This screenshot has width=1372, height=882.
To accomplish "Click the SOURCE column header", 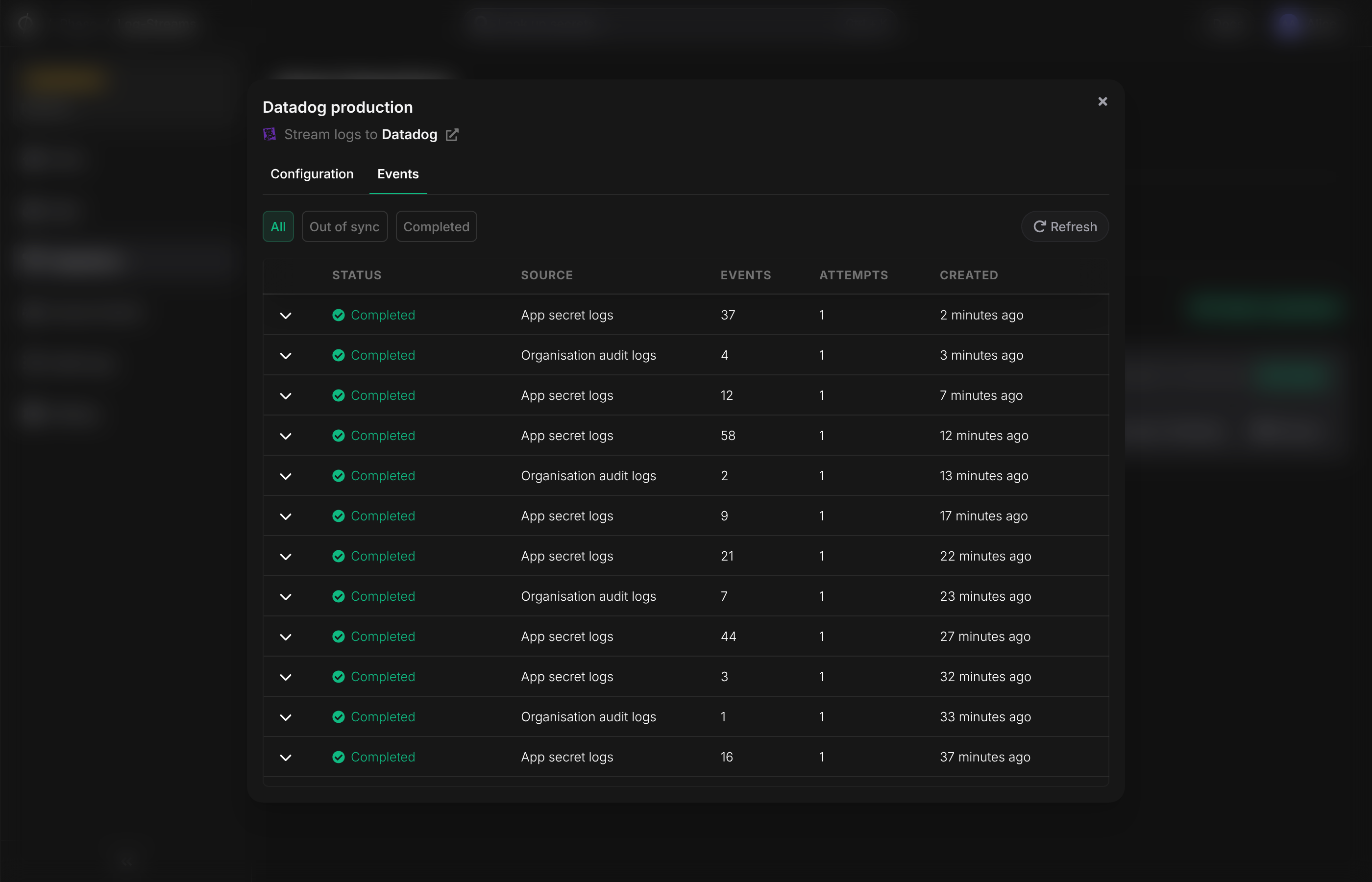I will pyautogui.click(x=547, y=275).
